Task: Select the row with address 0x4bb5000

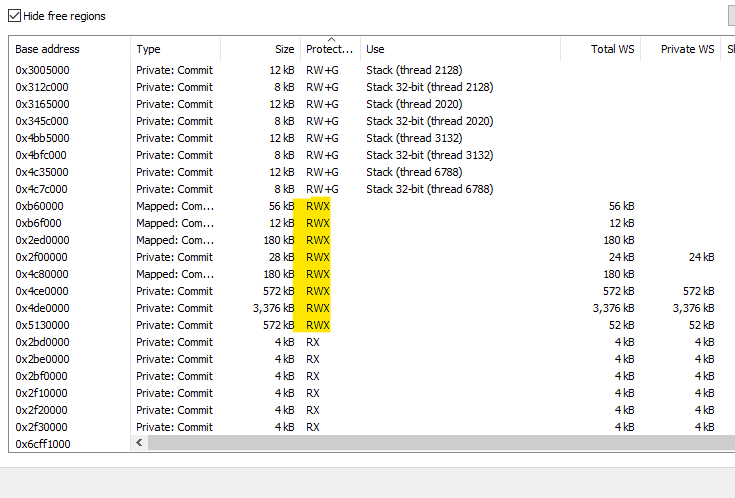Action: coord(372,138)
